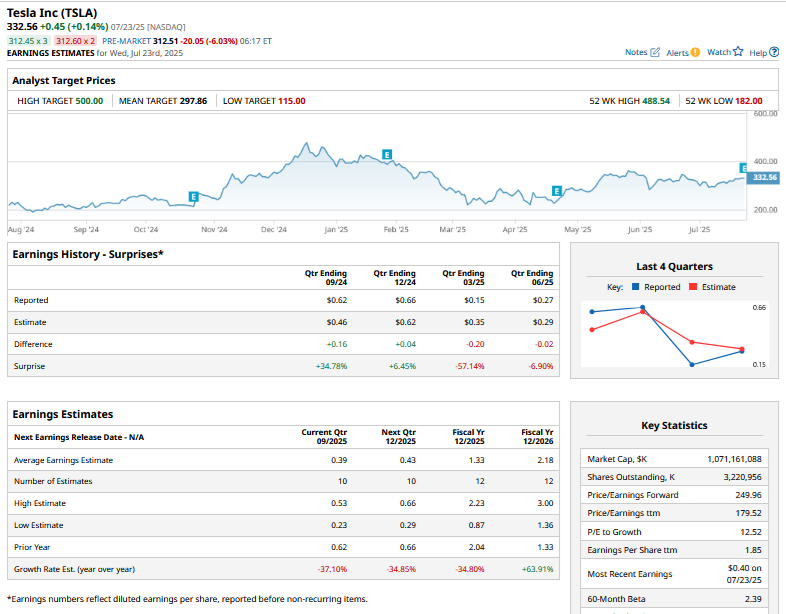Click the Qtr Ending 12/24 column header
The height and width of the screenshot is (614, 786).
coord(395,278)
